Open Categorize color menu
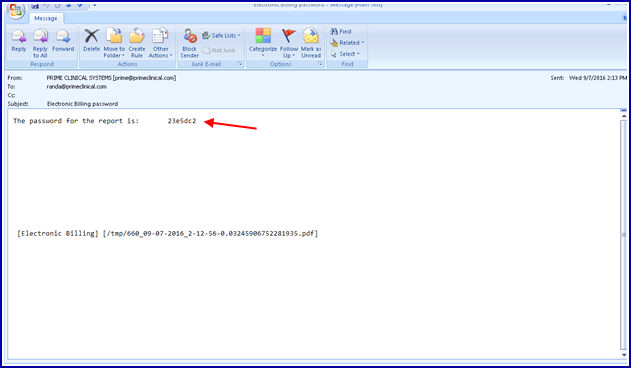 pyautogui.click(x=263, y=43)
